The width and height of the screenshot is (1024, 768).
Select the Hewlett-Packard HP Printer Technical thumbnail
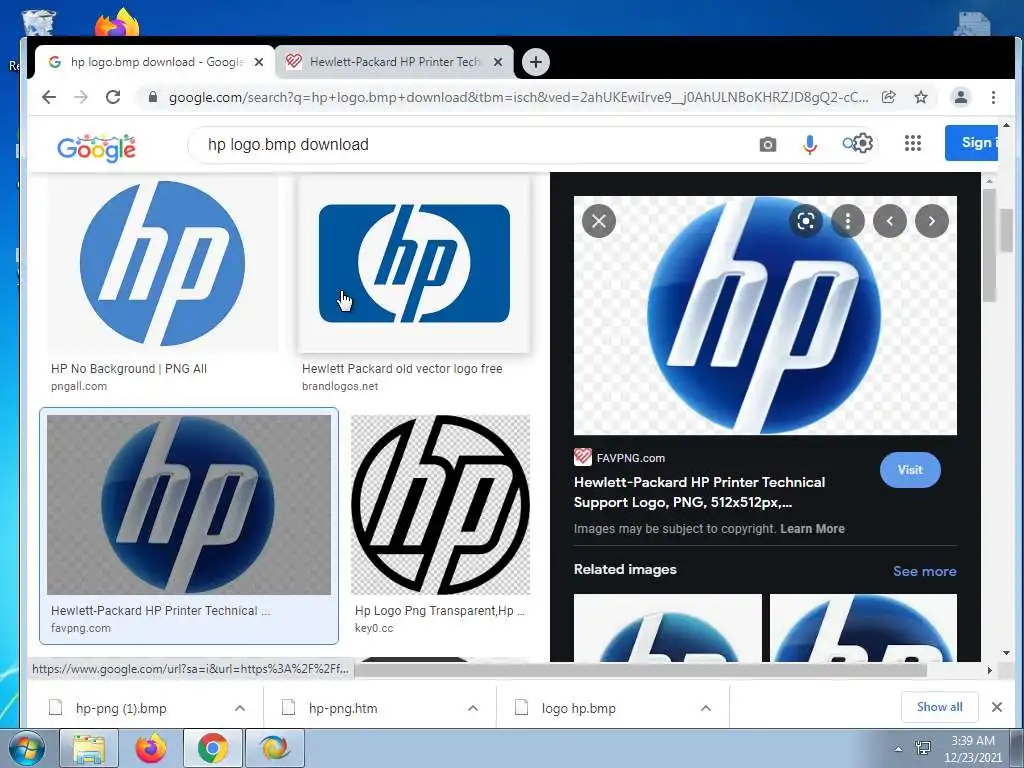[x=189, y=505]
